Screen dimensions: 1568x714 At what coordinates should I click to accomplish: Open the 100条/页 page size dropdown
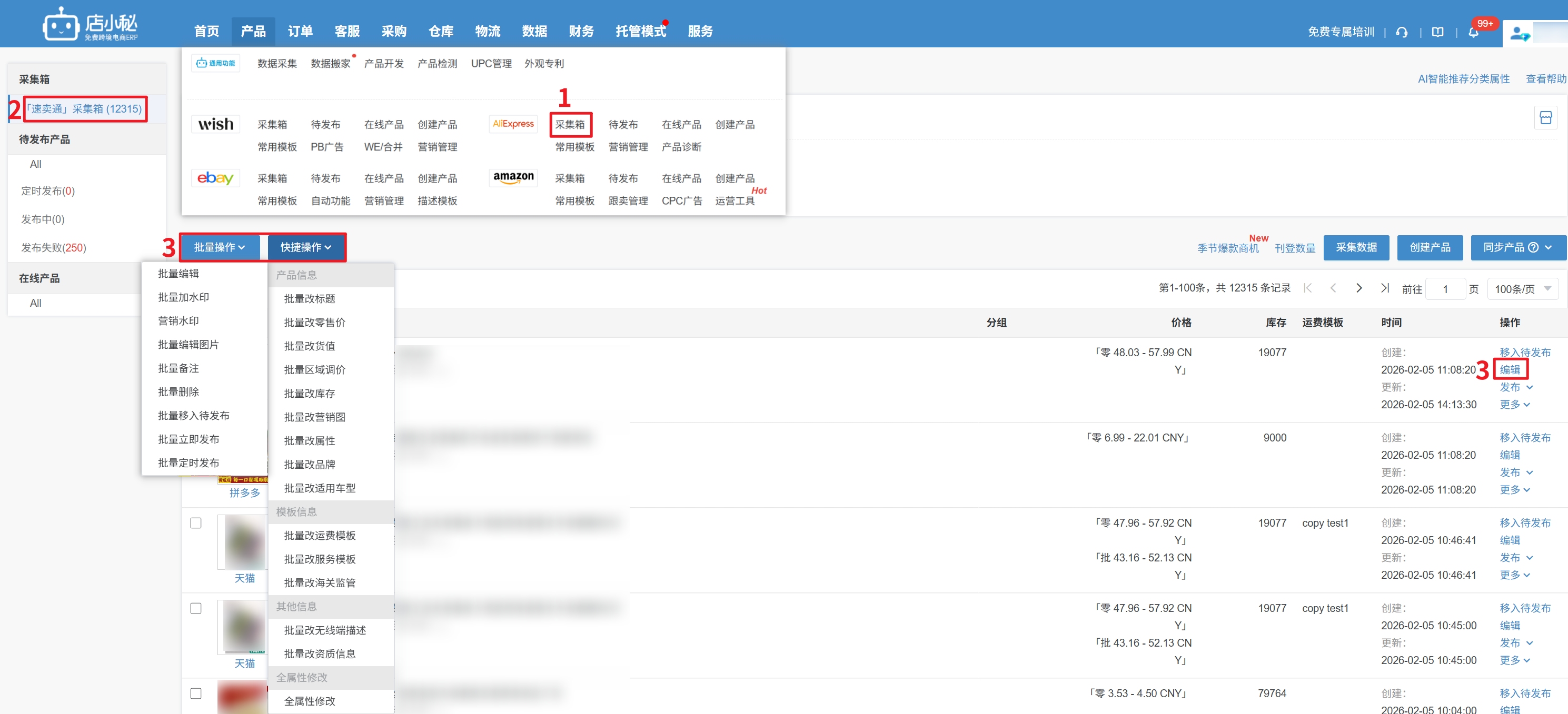[1522, 289]
